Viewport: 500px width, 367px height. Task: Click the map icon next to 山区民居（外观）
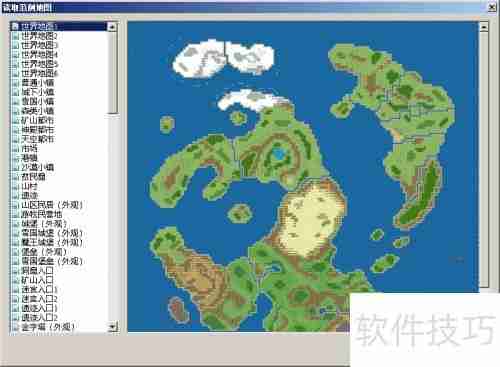[15, 205]
